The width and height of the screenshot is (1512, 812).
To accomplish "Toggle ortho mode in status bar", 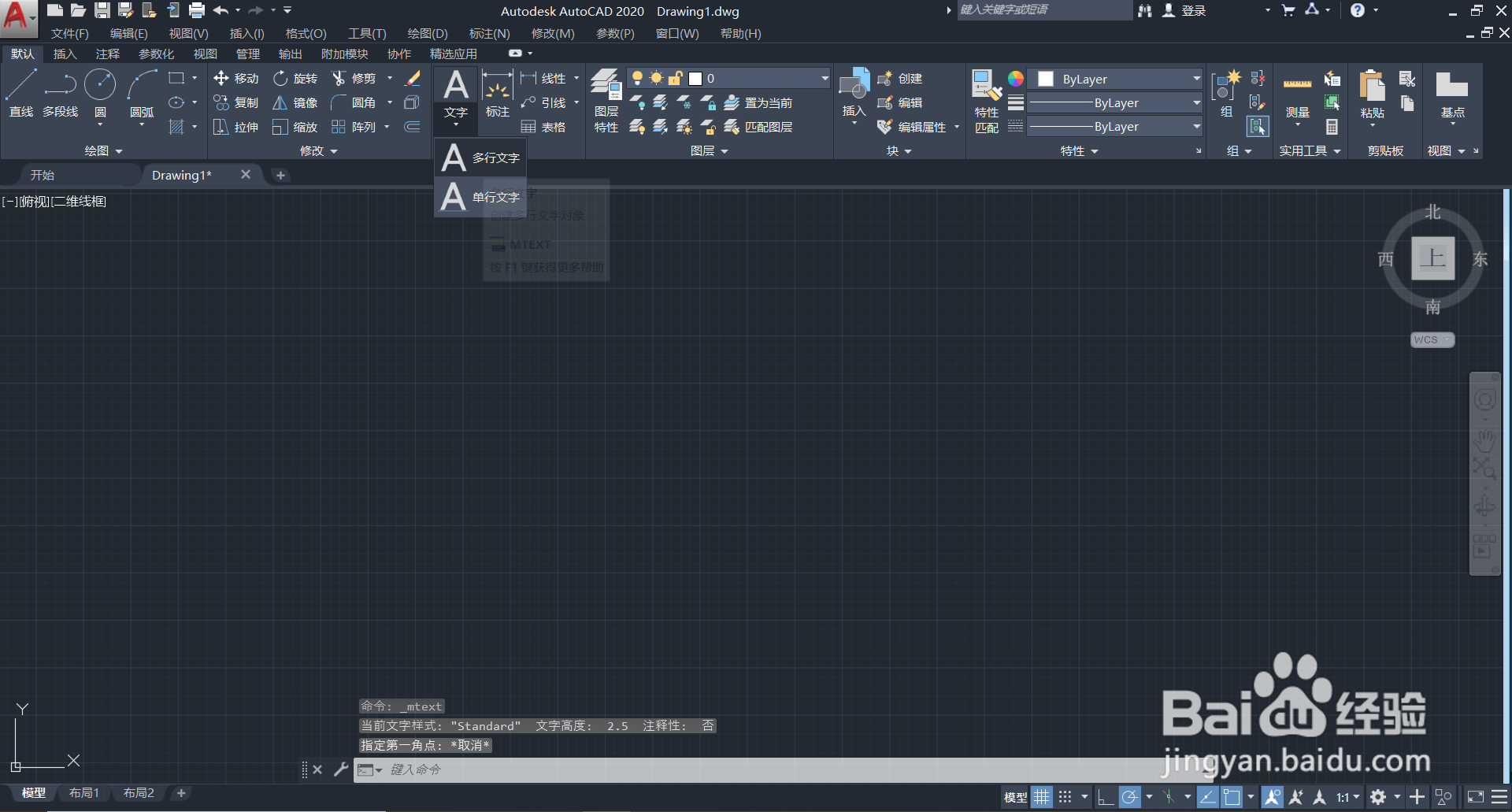I will [1106, 797].
